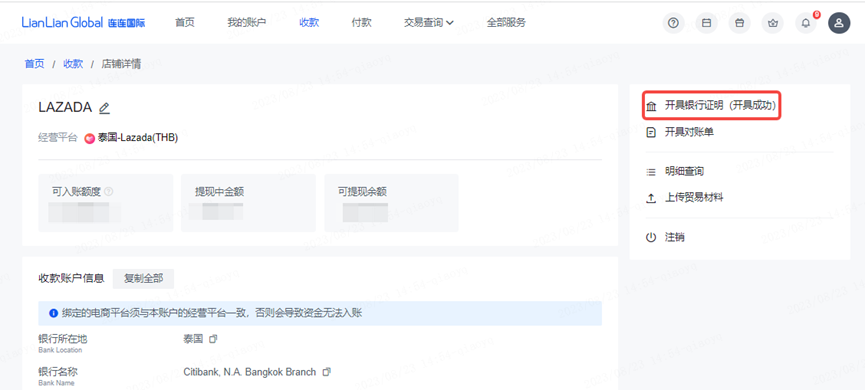Click the 银行名称 Bank Name label
Screen dimensions: 865x390
[58, 376]
